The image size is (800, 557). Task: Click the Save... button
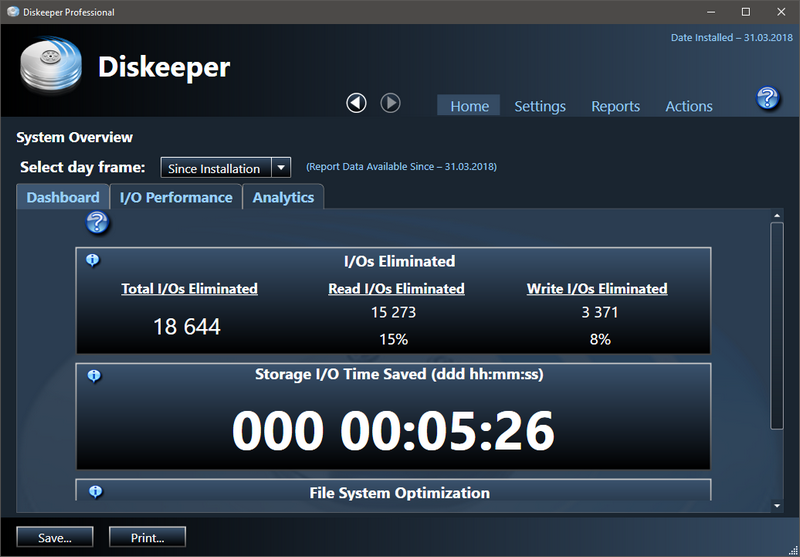tap(54, 538)
